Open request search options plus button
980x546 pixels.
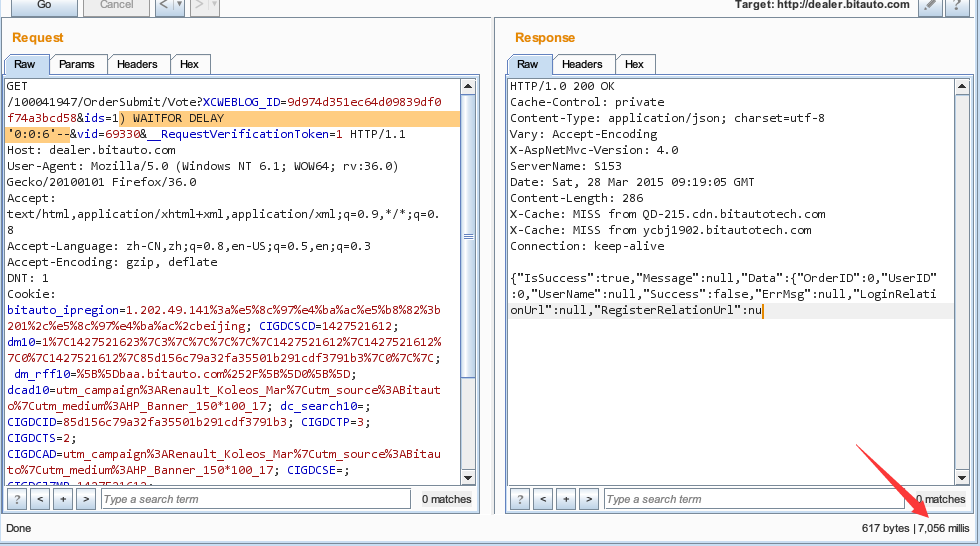pyautogui.click(x=63, y=499)
